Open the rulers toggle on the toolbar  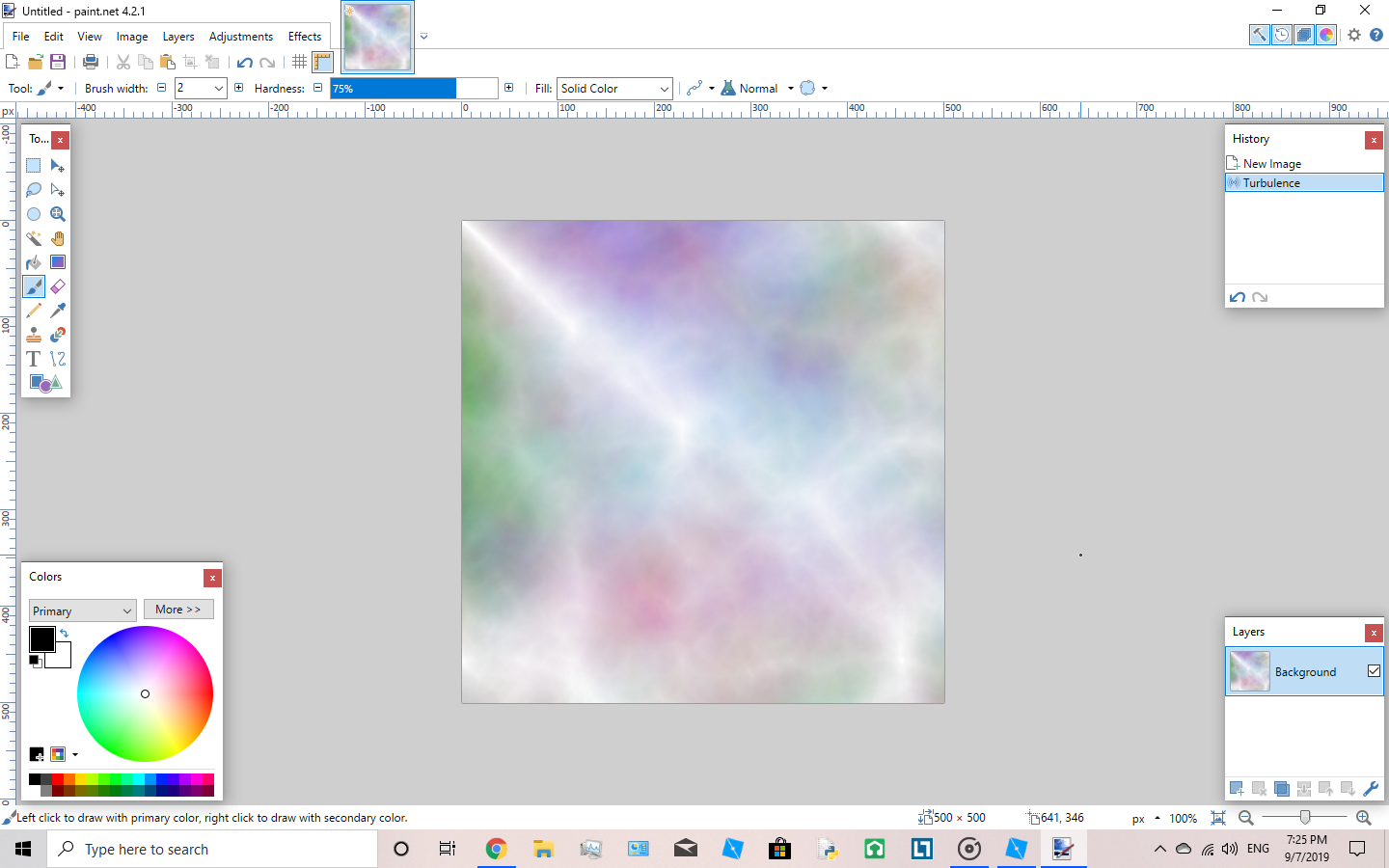(x=322, y=61)
